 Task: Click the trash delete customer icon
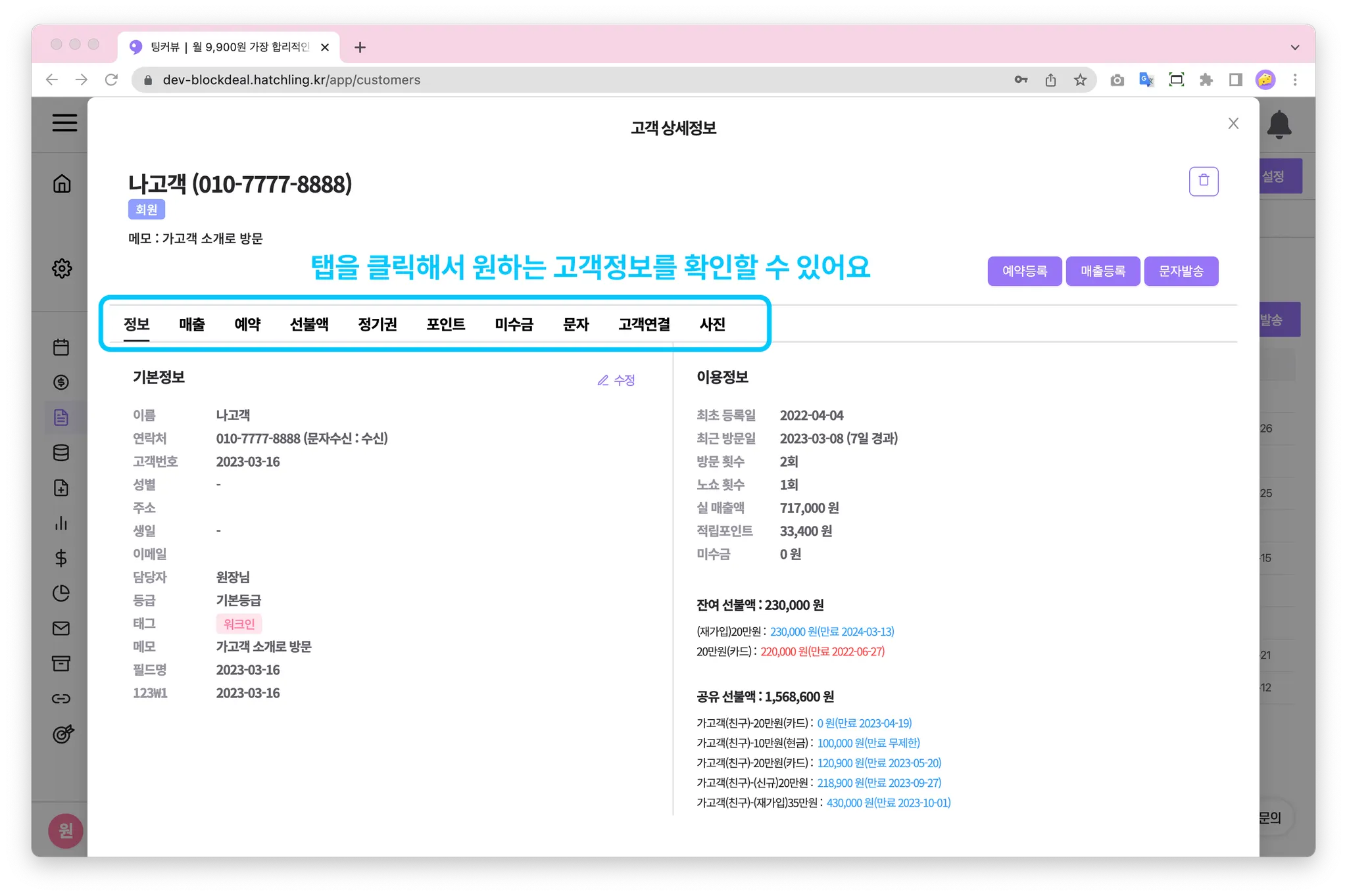[x=1203, y=181]
